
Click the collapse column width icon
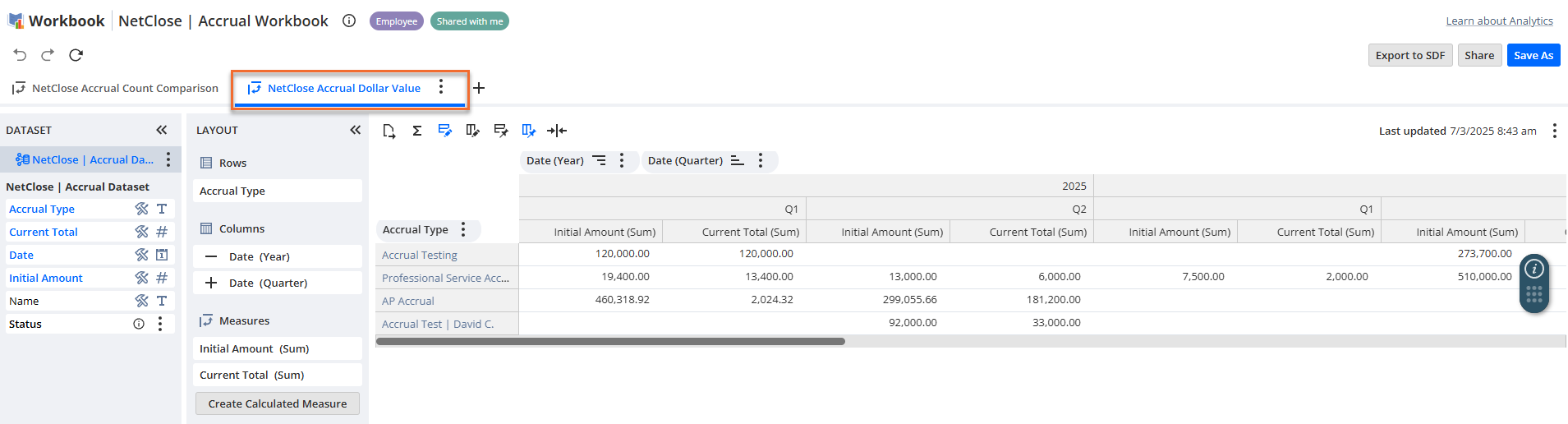(x=557, y=131)
